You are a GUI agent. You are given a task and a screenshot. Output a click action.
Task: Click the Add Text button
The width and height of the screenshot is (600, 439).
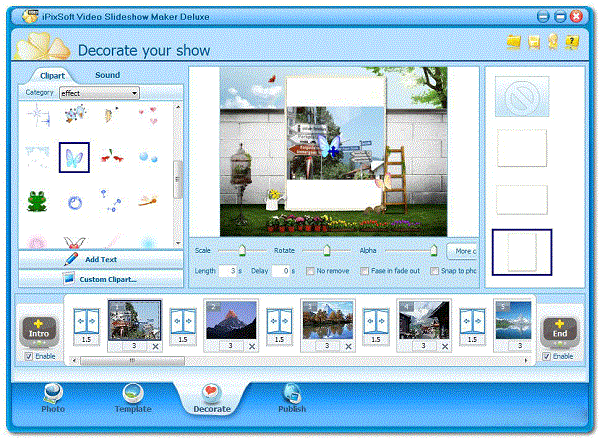tap(101, 259)
